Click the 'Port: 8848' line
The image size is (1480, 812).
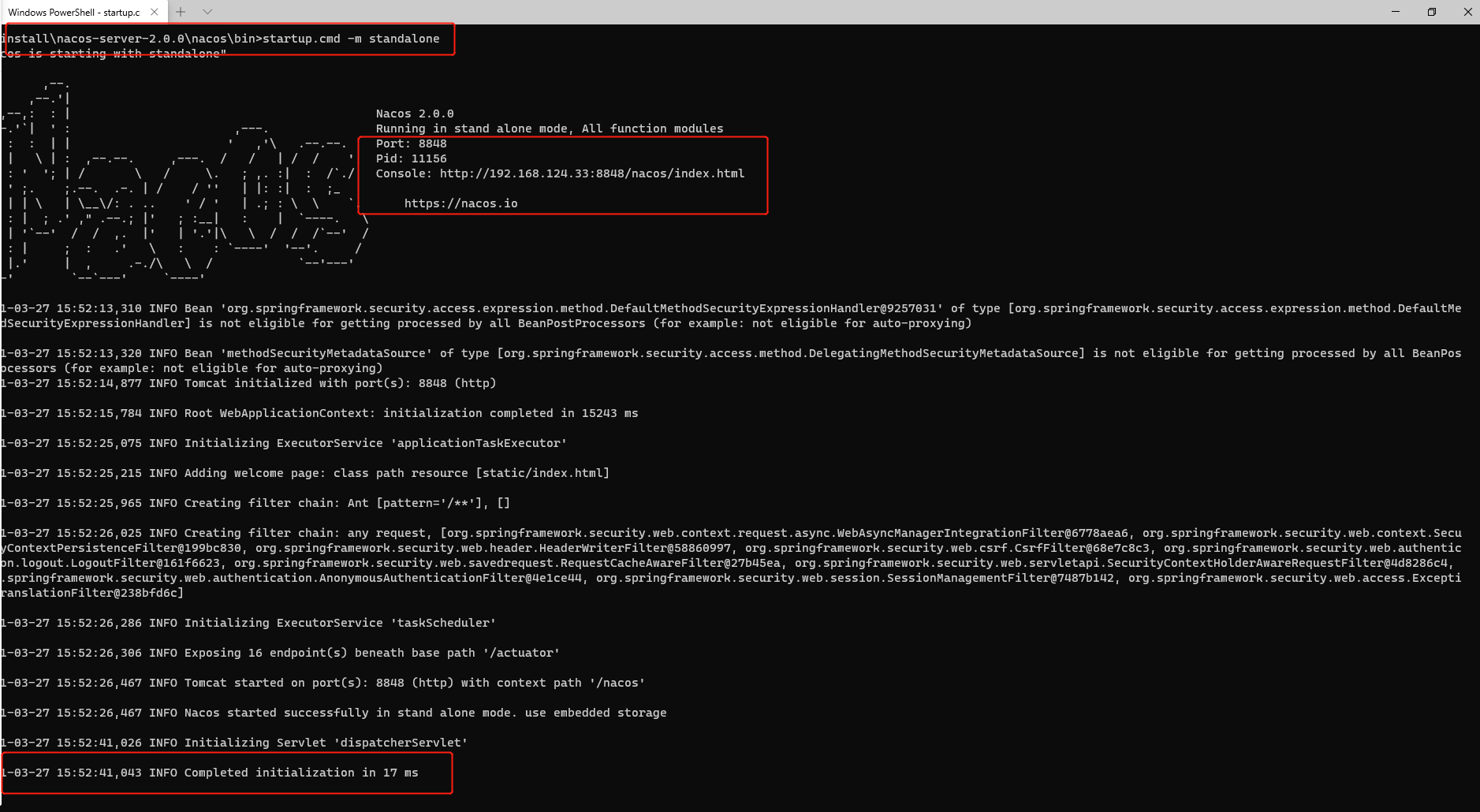(x=412, y=143)
